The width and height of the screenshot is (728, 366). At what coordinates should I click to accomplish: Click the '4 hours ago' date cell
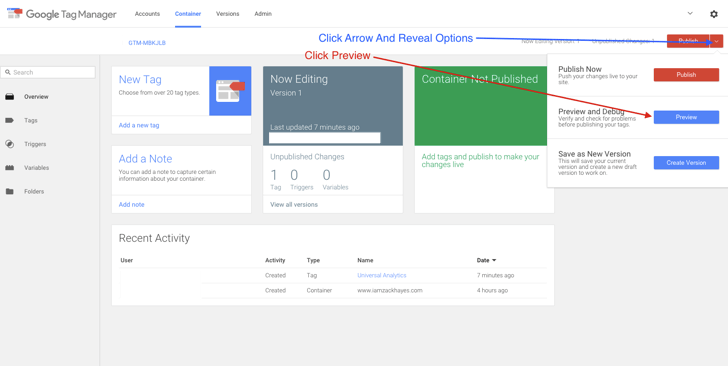492,290
